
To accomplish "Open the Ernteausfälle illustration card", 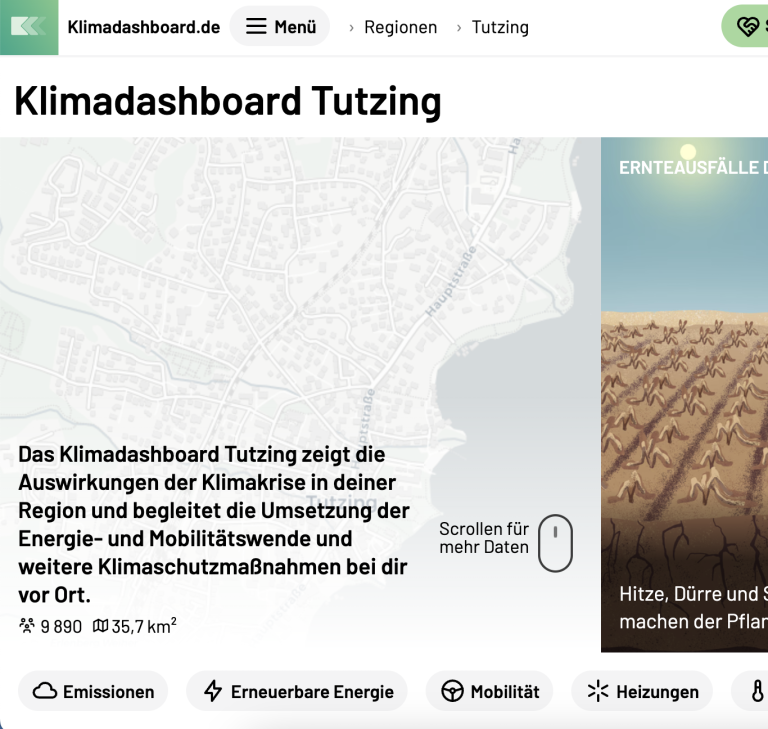I will pos(684,395).
